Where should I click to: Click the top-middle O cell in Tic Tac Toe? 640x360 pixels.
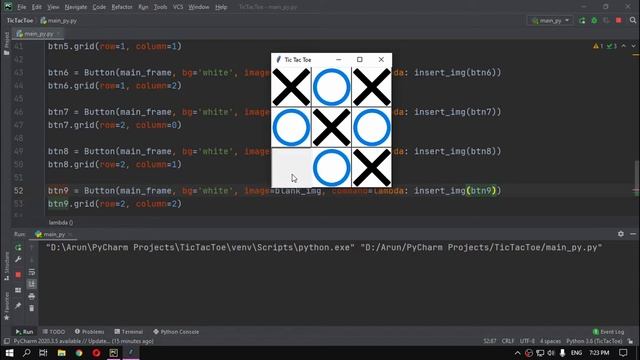(x=331, y=87)
